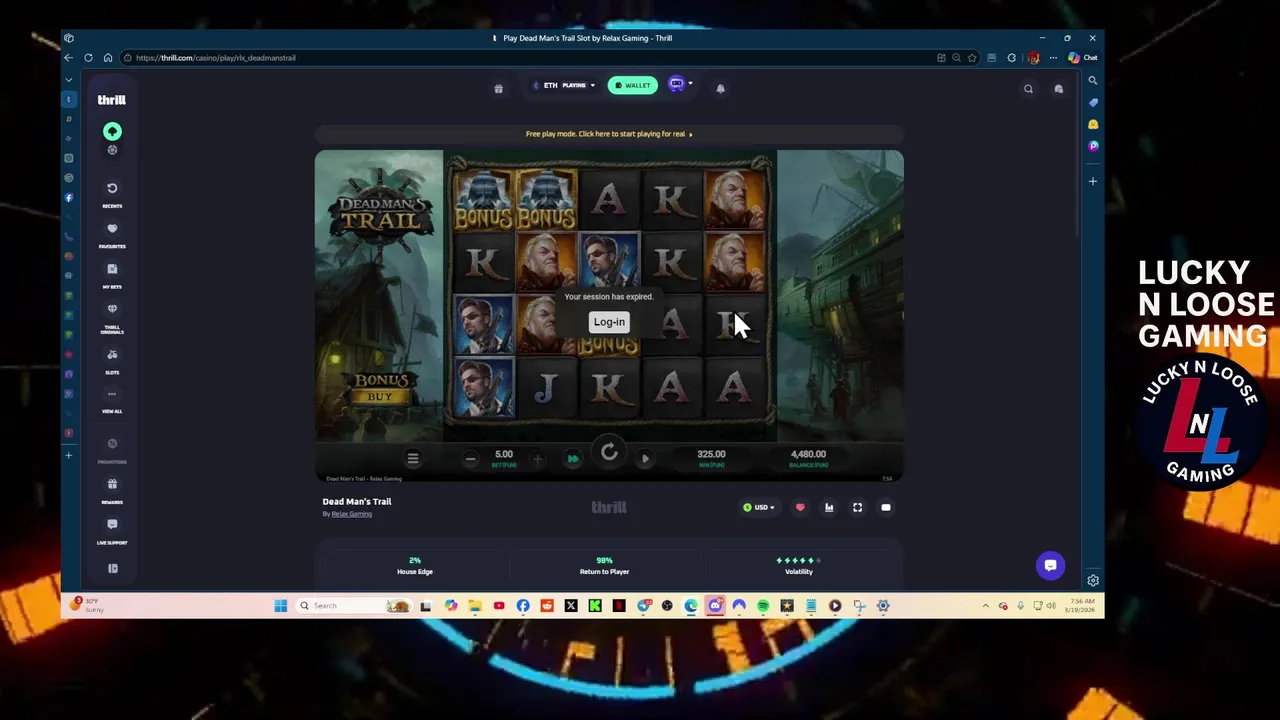Open the Recents sidebar icon
Image resolution: width=1280 pixels, height=720 pixels.
pos(112,188)
